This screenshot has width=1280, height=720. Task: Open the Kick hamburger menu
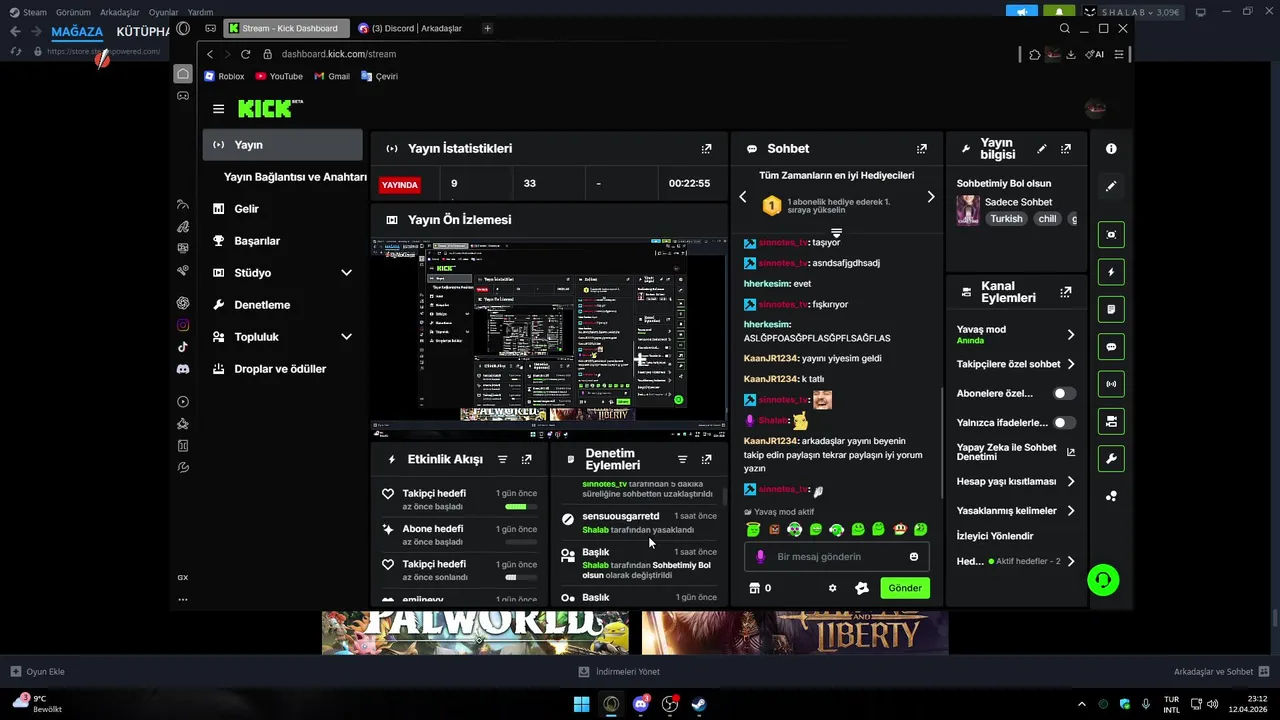(x=218, y=109)
